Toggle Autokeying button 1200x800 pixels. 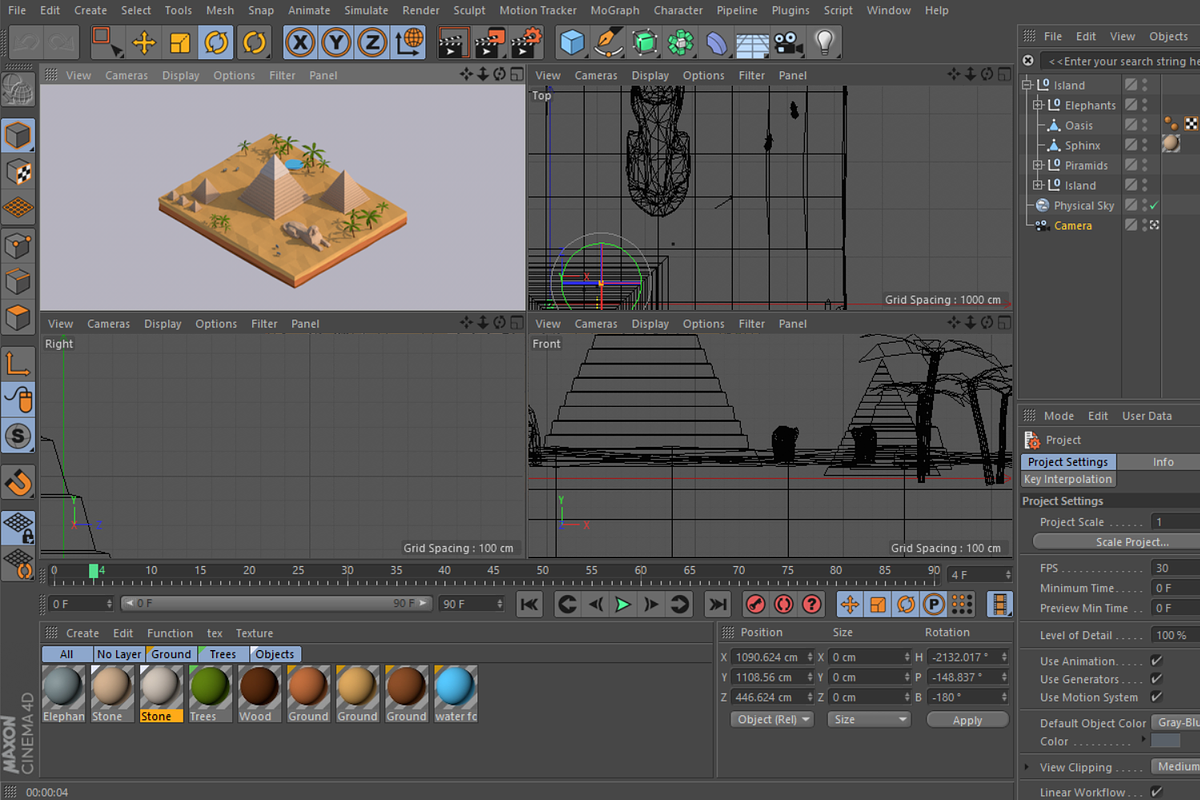[784, 604]
